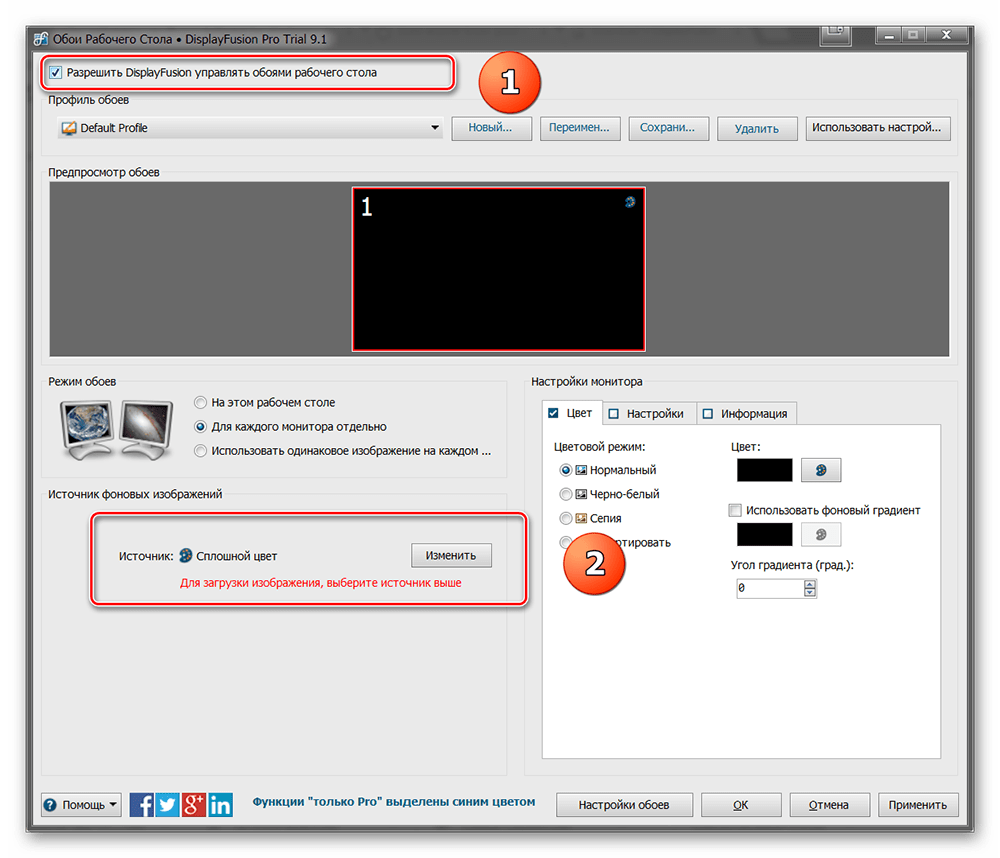Open the Информация tab
Screen dimensions: 1000x858
[745, 413]
